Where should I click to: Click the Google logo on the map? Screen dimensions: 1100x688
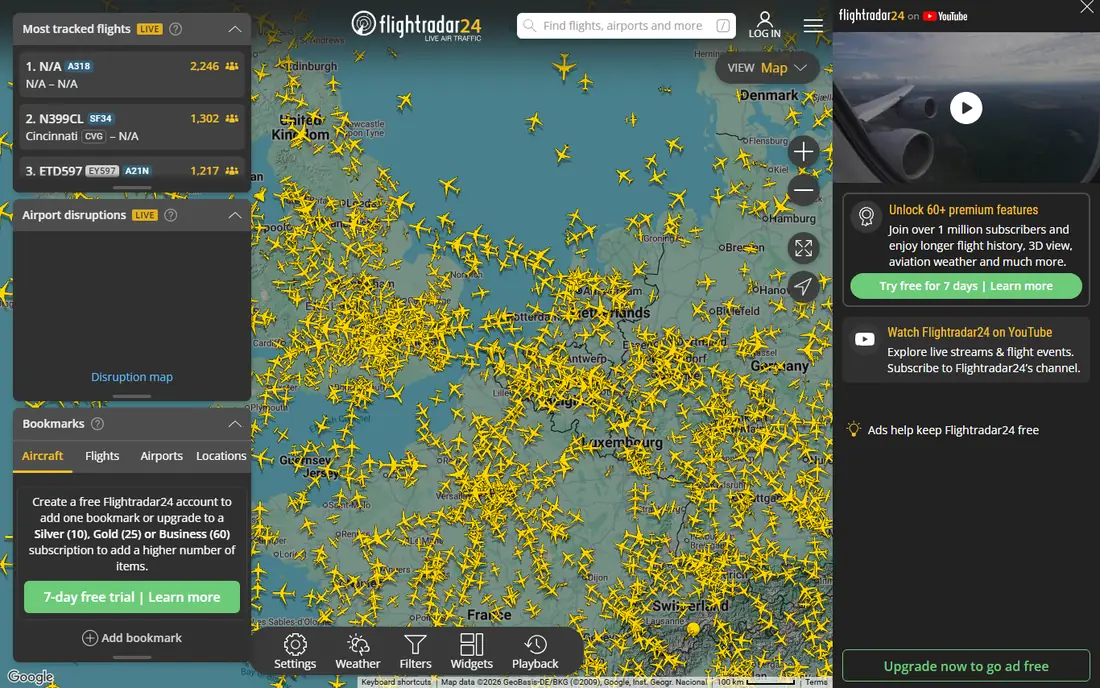click(x=30, y=677)
